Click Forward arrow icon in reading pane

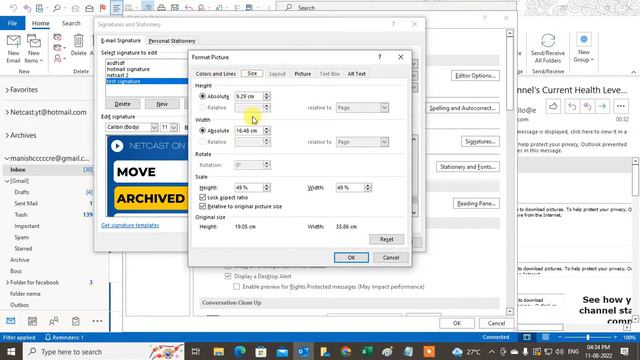pyautogui.click(x=602, y=107)
